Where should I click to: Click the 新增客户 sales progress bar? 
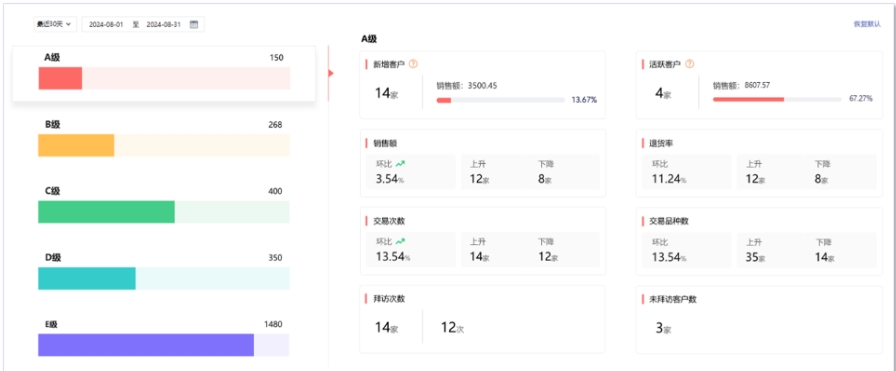[x=501, y=100]
